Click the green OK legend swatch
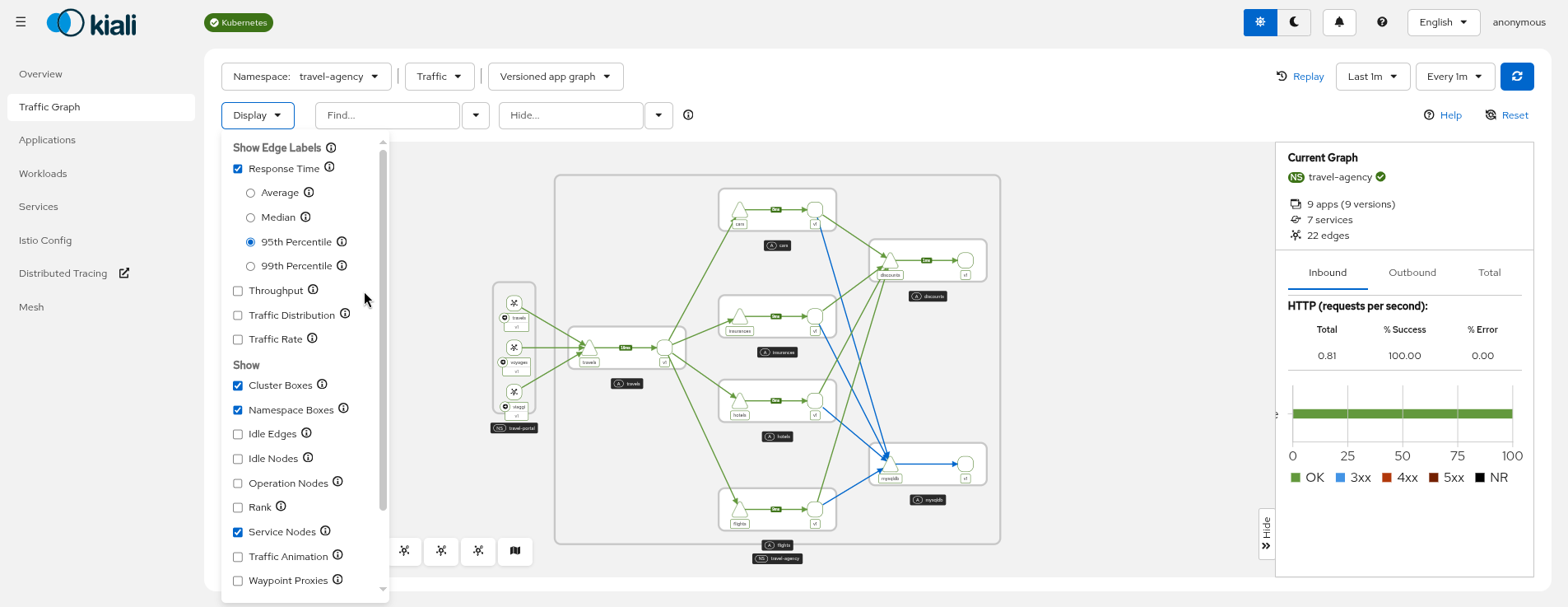 [1296, 478]
